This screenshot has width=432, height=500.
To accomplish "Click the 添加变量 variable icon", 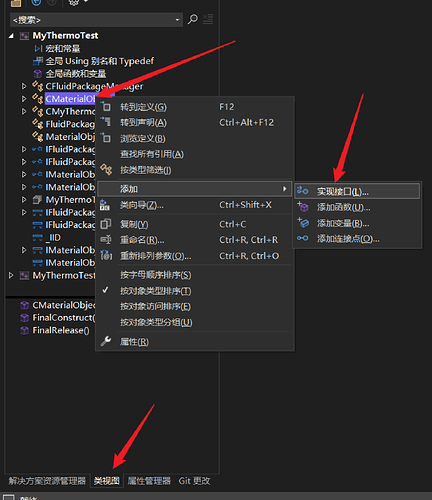I will click(303, 222).
